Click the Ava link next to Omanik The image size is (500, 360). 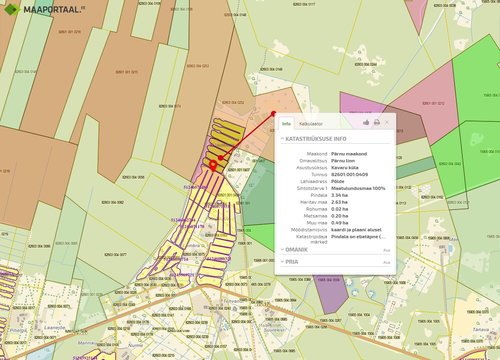386,250
